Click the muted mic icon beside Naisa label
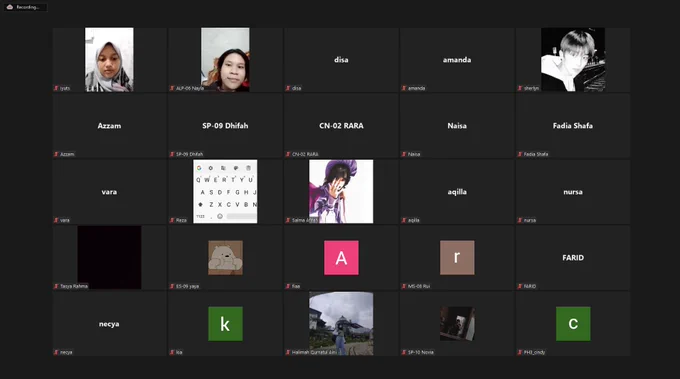Image resolution: width=680 pixels, height=379 pixels. (x=404, y=154)
